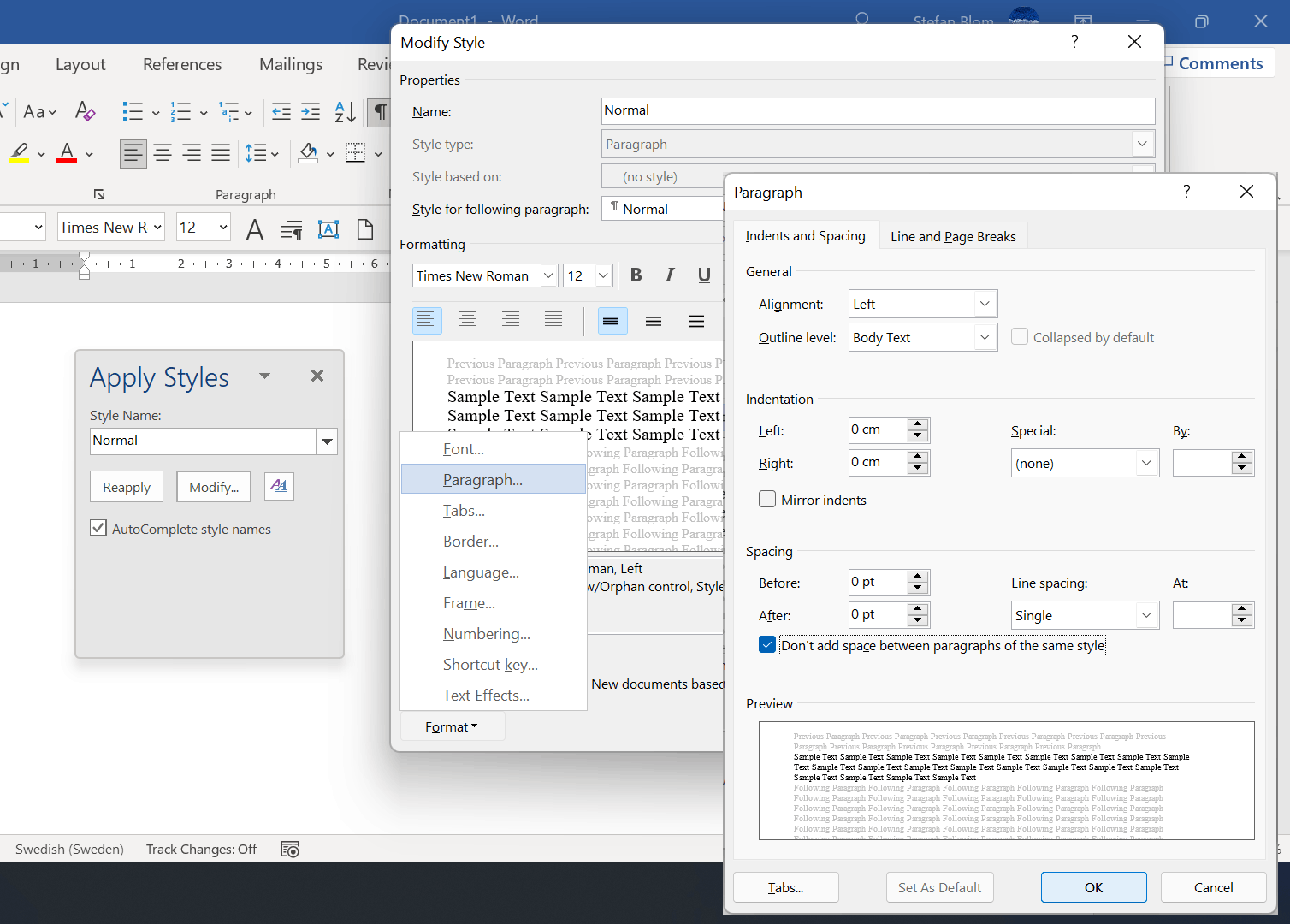Click the Bold button in Modify Style
Screen dimensions: 1290x924
636,275
